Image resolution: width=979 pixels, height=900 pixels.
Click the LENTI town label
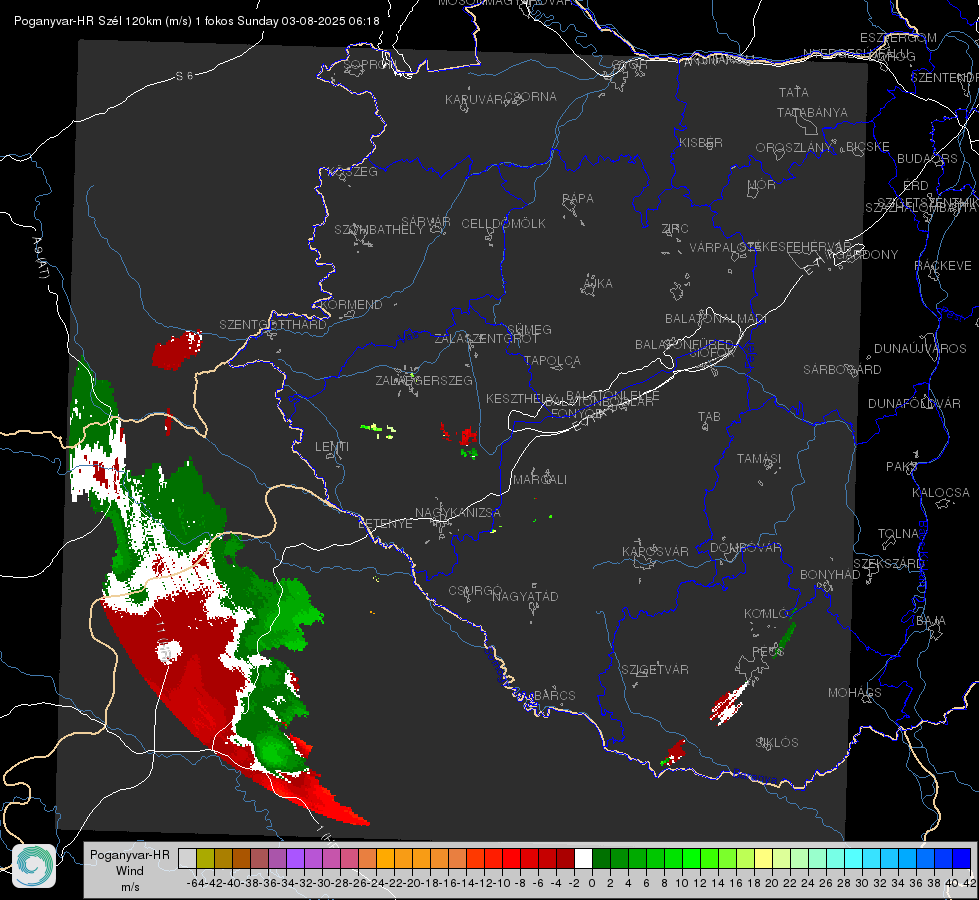pyautogui.click(x=332, y=447)
